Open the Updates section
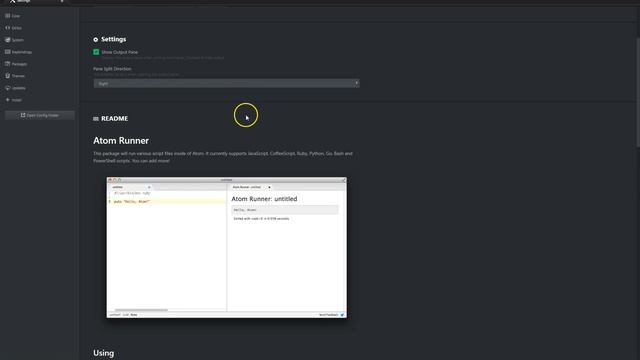Screen dimensions: 640x360 tap(16, 88)
